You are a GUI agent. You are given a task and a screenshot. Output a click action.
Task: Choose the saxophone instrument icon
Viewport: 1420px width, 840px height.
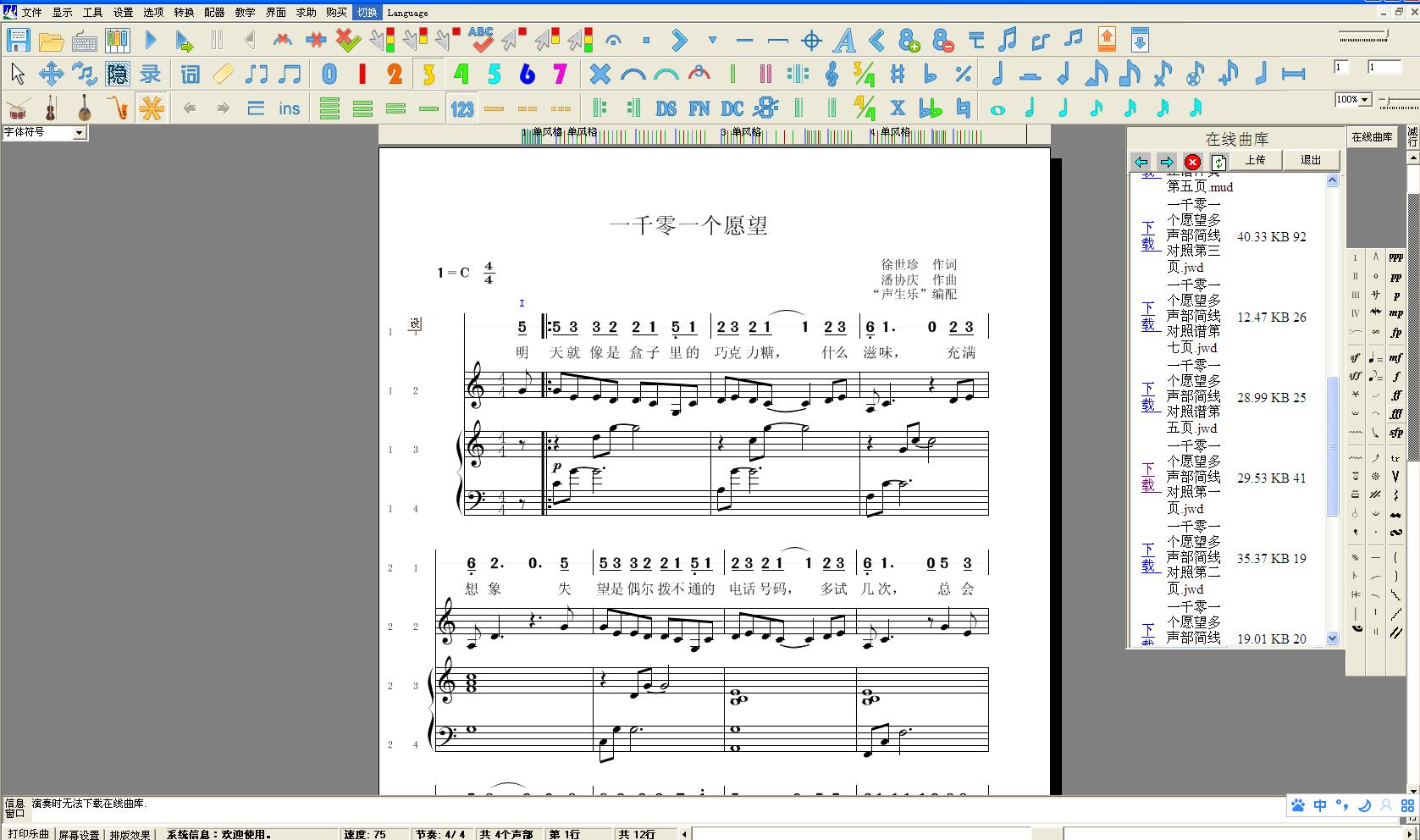coord(117,108)
